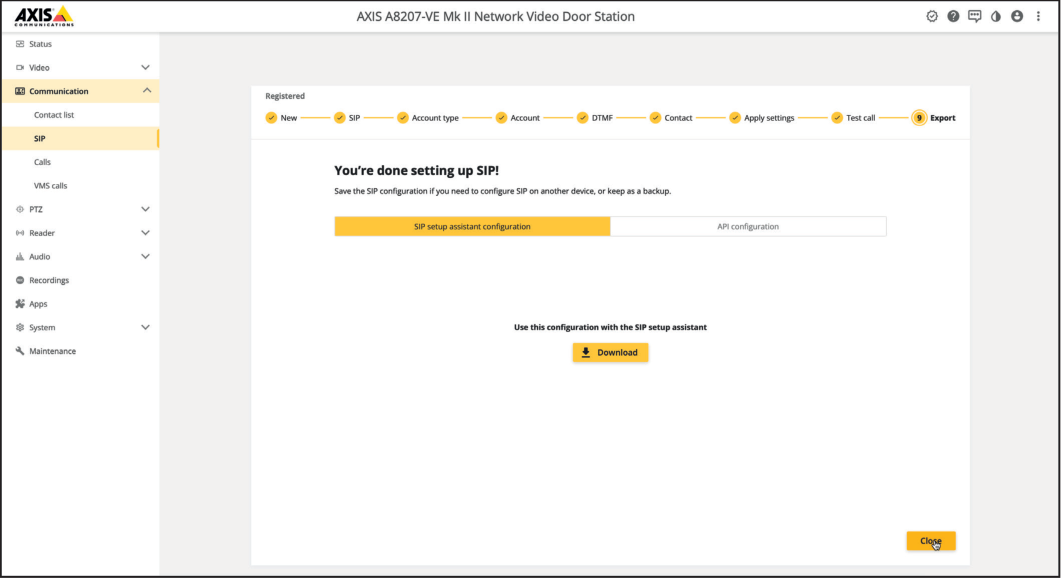Image resolution: width=1062 pixels, height=580 pixels.
Task: Collapse the Communication section chevron
Action: pyautogui.click(x=146, y=91)
